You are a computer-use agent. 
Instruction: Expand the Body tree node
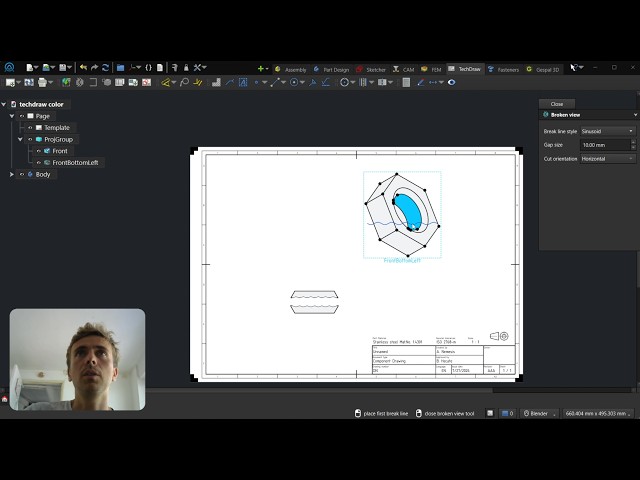12,174
